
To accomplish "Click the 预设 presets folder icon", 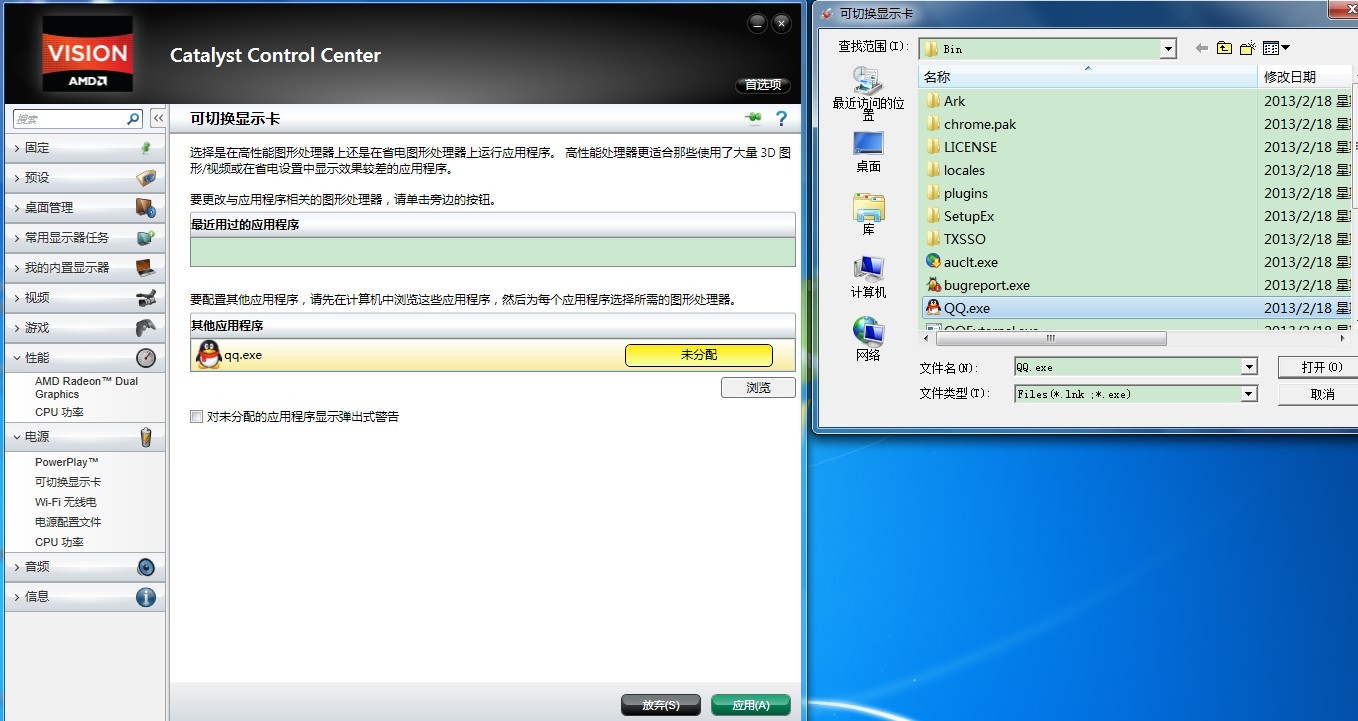I will coord(146,178).
